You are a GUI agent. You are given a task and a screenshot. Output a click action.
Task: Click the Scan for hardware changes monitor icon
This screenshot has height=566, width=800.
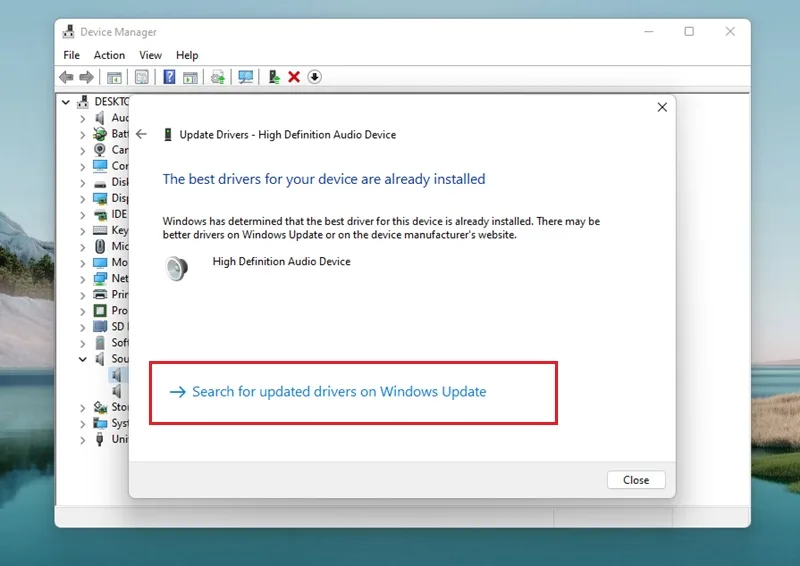pyautogui.click(x=245, y=77)
